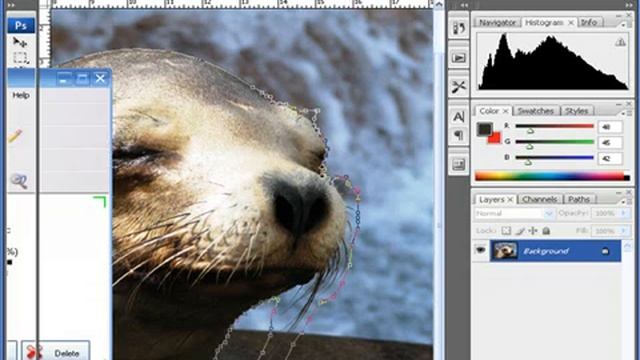
Task: Open the Layer Comps dock icon
Action: click(x=459, y=164)
